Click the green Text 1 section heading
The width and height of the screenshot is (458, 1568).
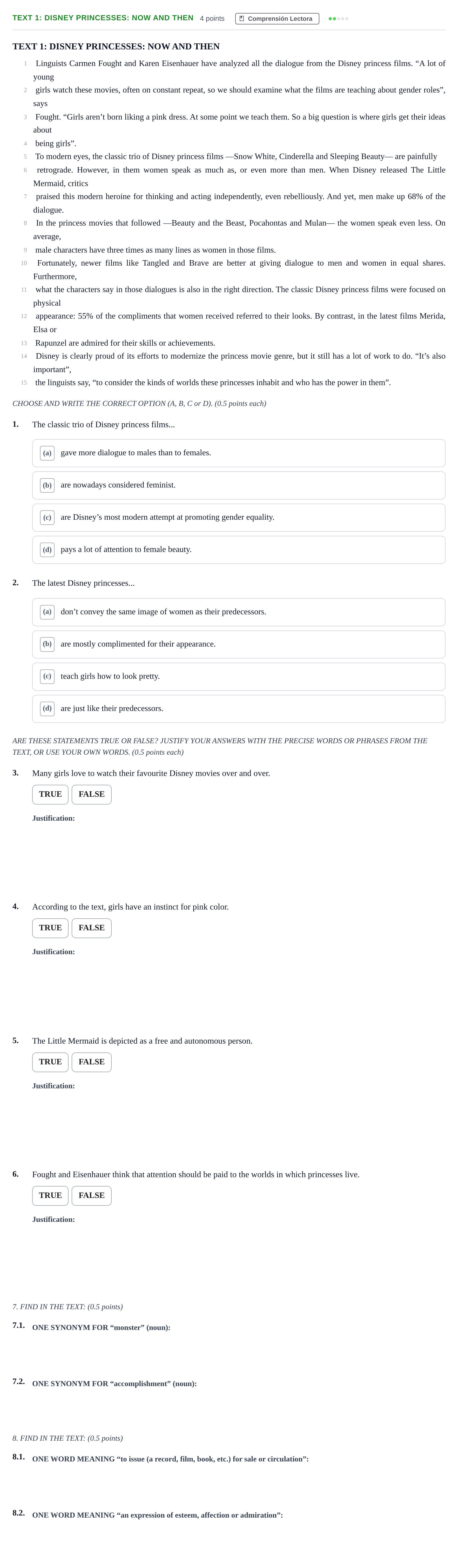pyautogui.click(x=103, y=18)
